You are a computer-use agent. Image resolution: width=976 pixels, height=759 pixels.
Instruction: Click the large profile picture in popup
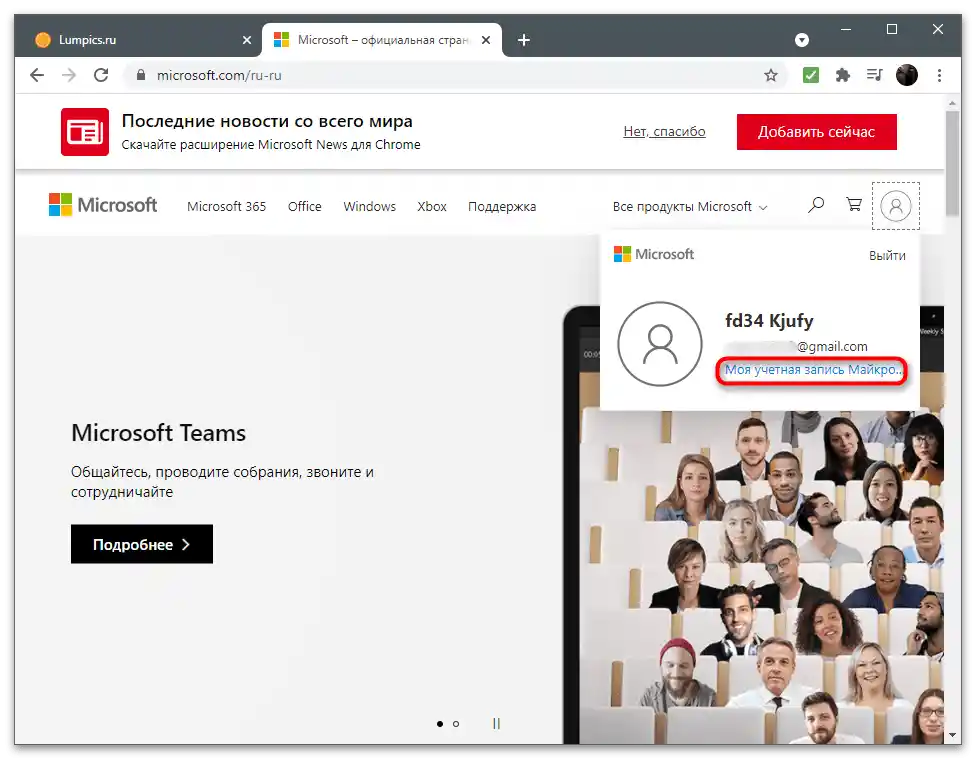[x=660, y=344]
